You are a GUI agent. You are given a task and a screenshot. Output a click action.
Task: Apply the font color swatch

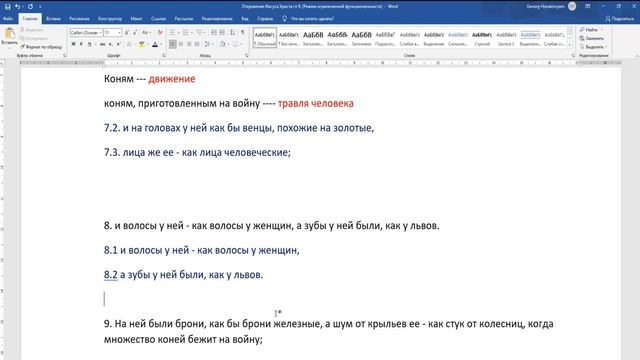click(x=155, y=44)
